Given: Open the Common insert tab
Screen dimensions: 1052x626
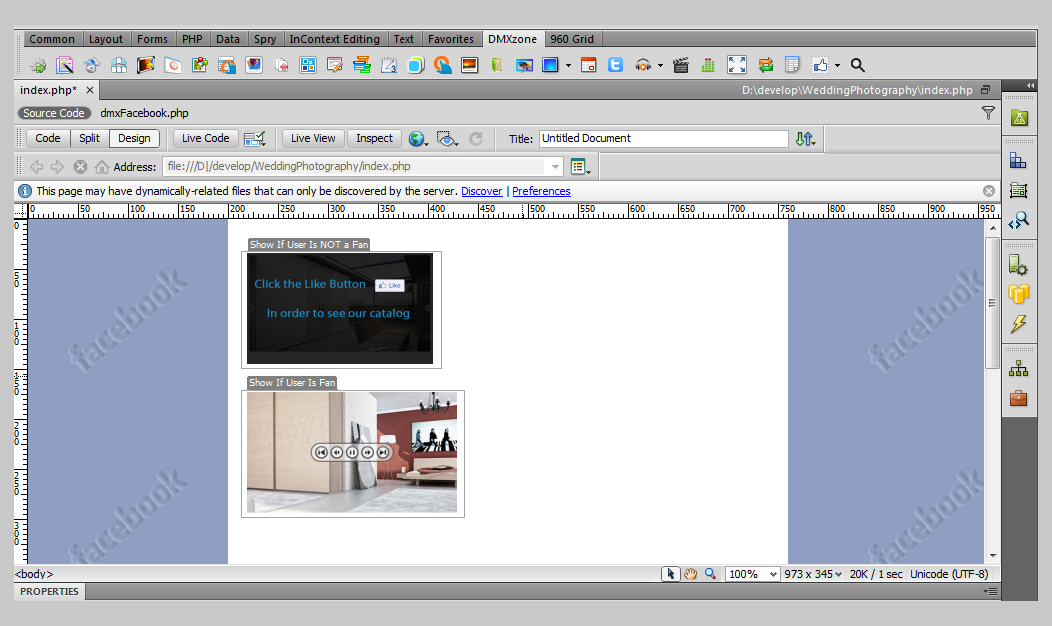Looking at the screenshot, I should pyautogui.click(x=52, y=39).
